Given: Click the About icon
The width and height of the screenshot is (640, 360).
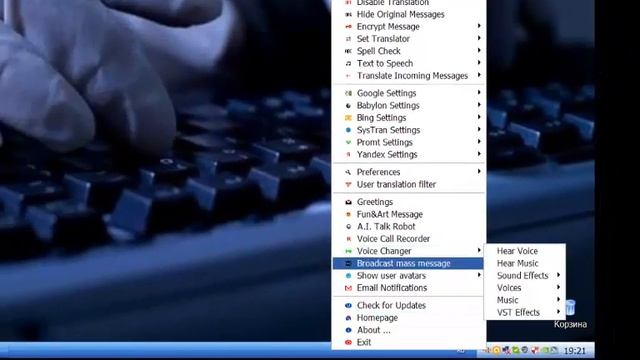Looking at the screenshot, I should 348,330.
